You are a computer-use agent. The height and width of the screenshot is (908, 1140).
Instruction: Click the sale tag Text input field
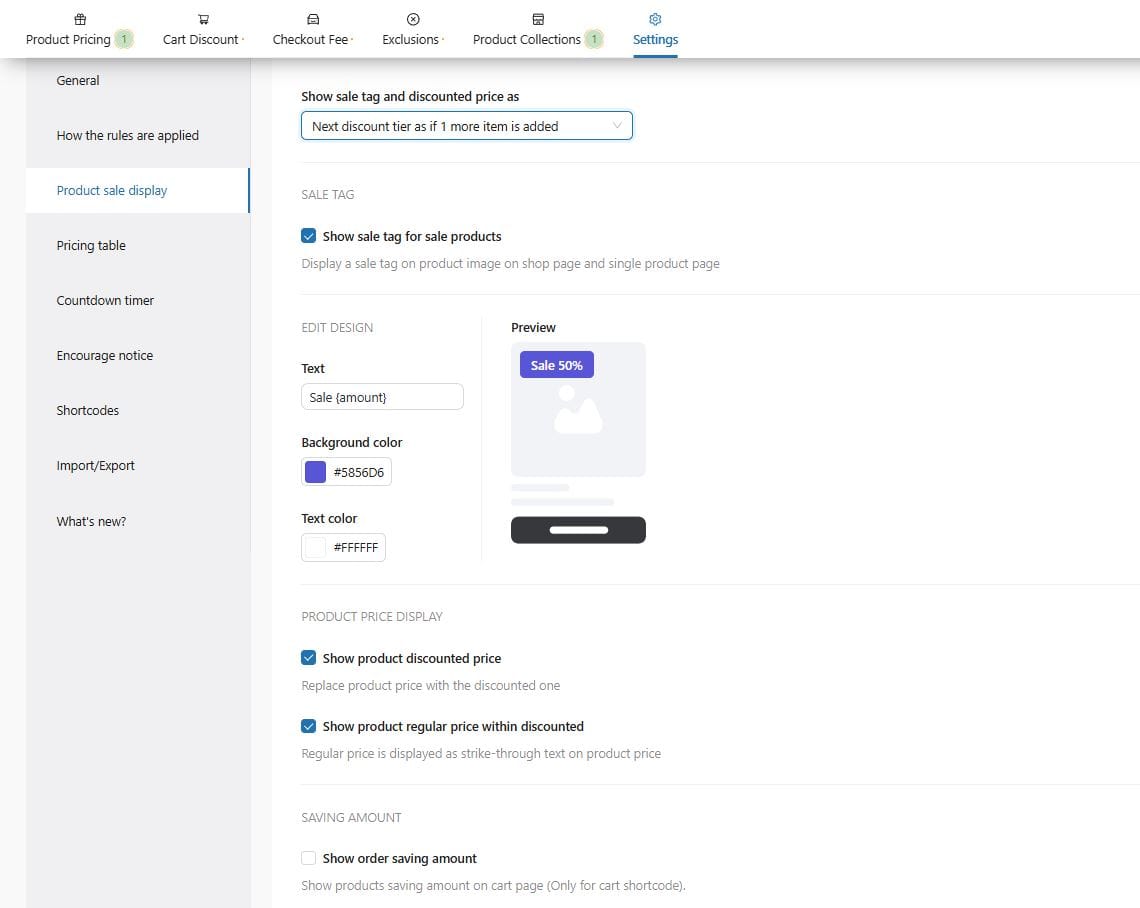(382, 397)
